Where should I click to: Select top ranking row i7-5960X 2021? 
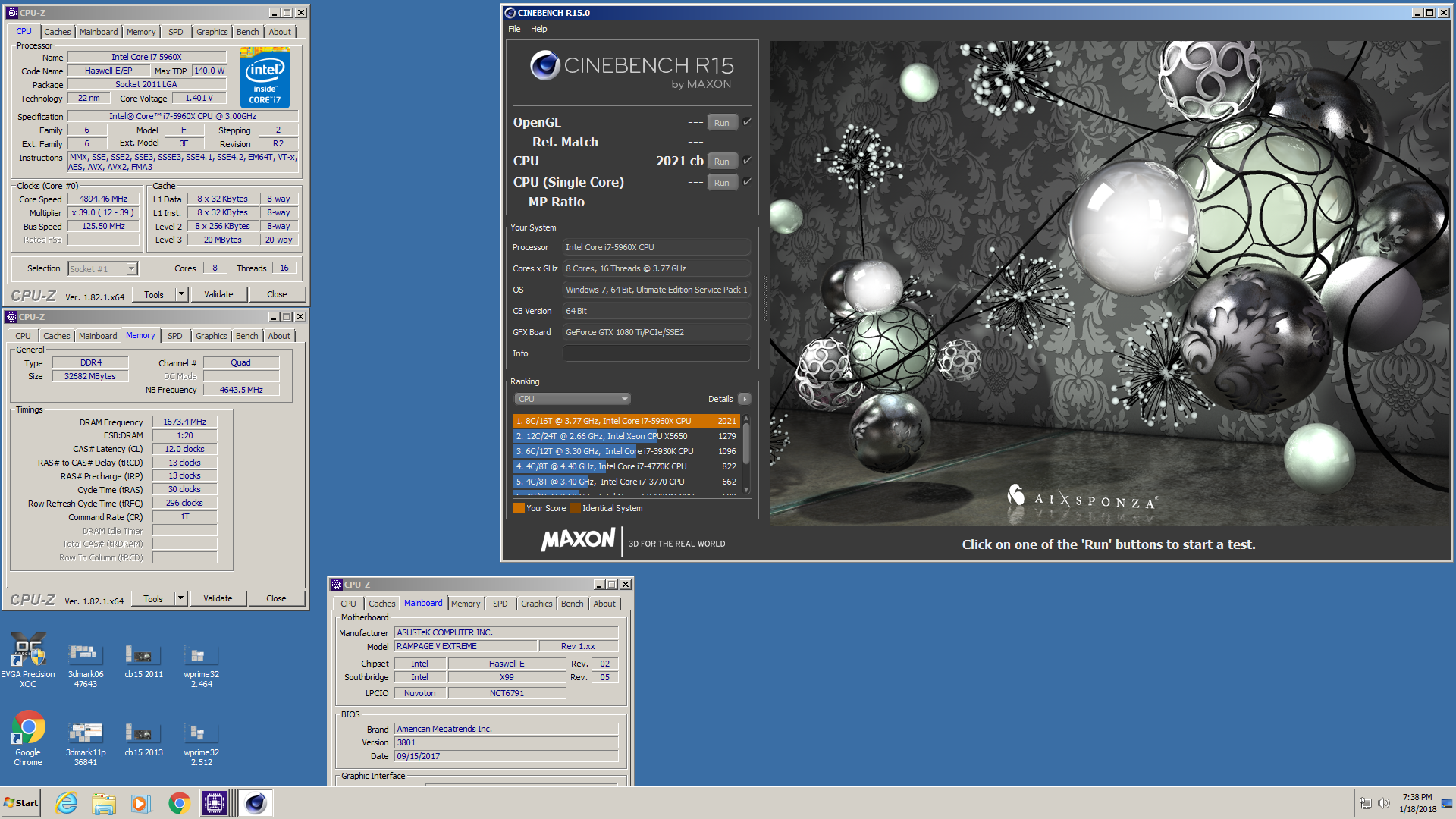pyautogui.click(x=626, y=421)
